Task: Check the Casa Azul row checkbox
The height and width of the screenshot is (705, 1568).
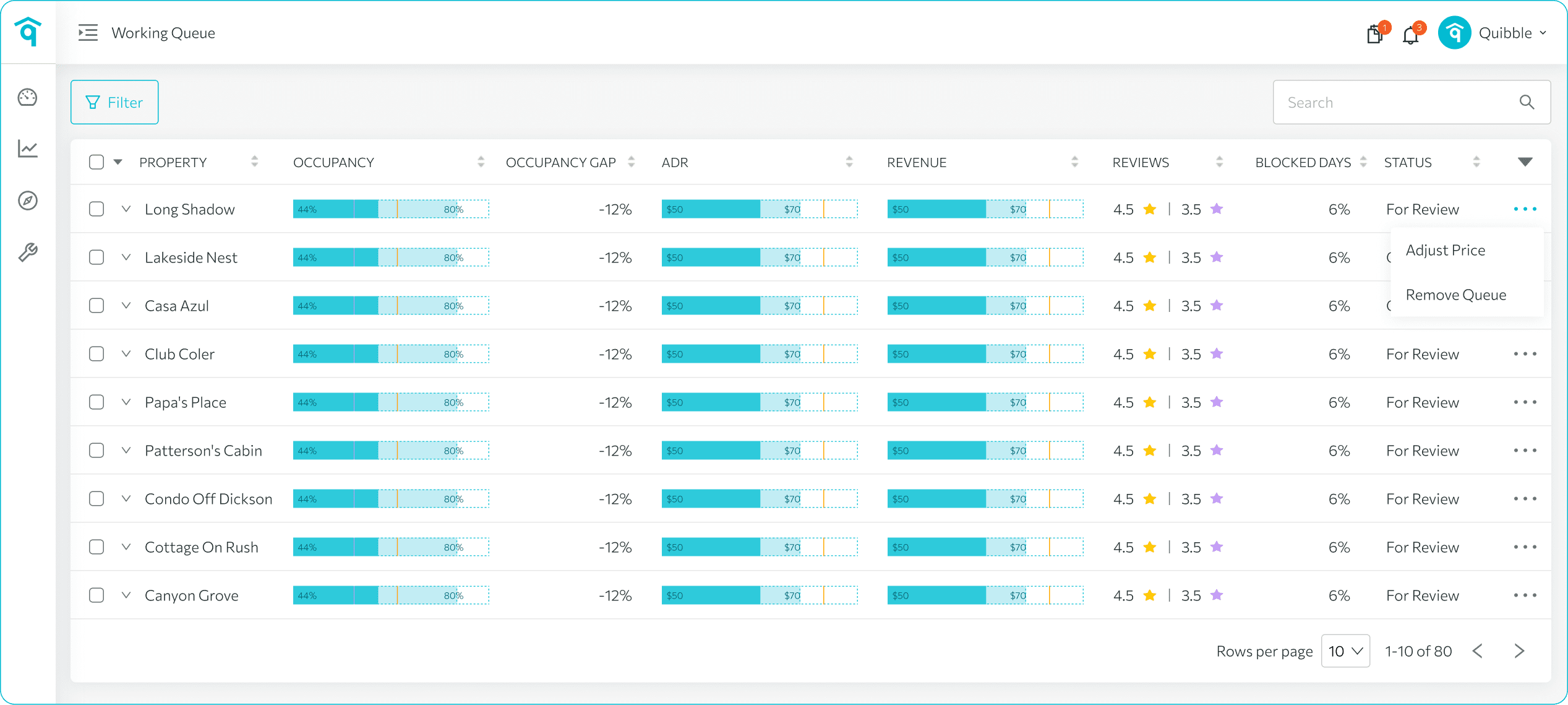Action: coord(96,306)
